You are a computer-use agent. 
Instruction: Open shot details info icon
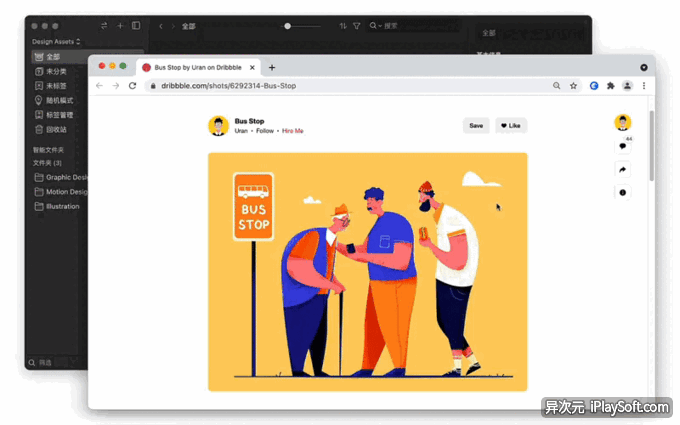[x=623, y=193]
